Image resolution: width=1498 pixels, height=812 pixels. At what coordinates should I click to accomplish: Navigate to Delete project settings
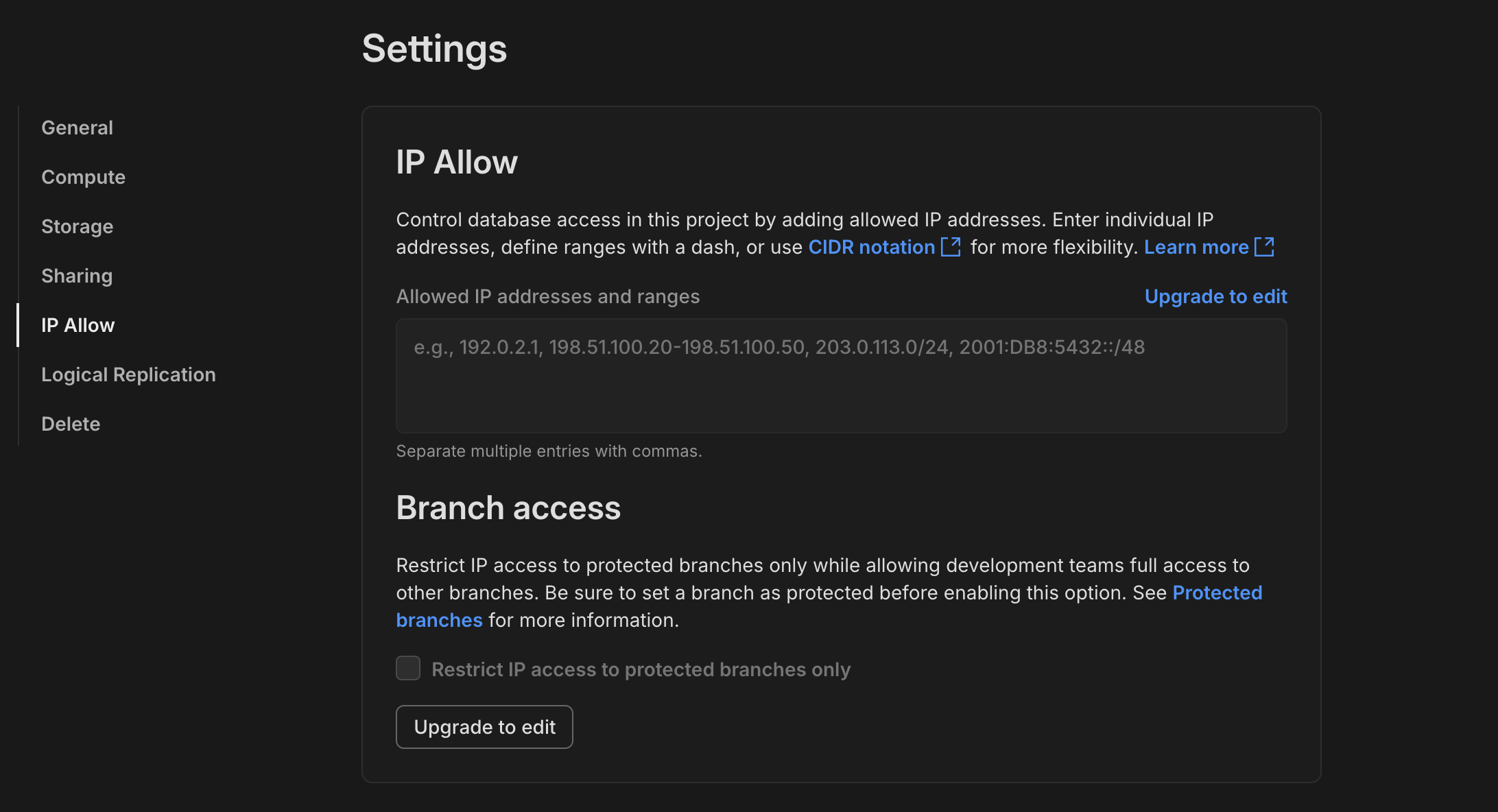coord(71,423)
